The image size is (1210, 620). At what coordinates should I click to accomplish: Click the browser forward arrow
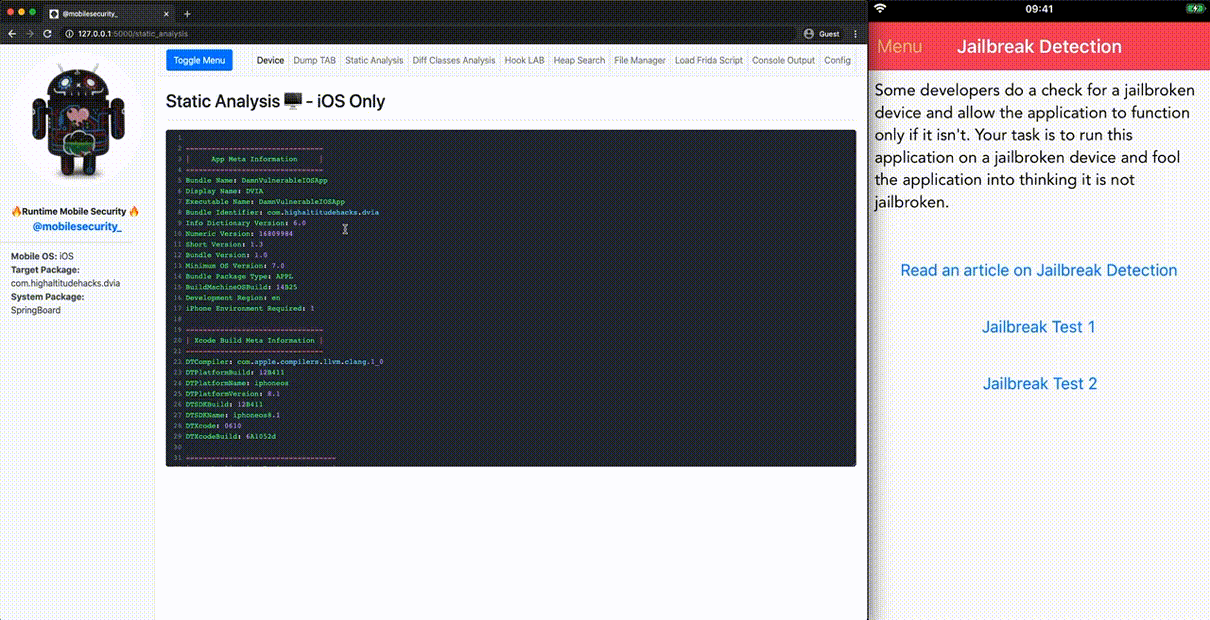pyautogui.click(x=29, y=33)
